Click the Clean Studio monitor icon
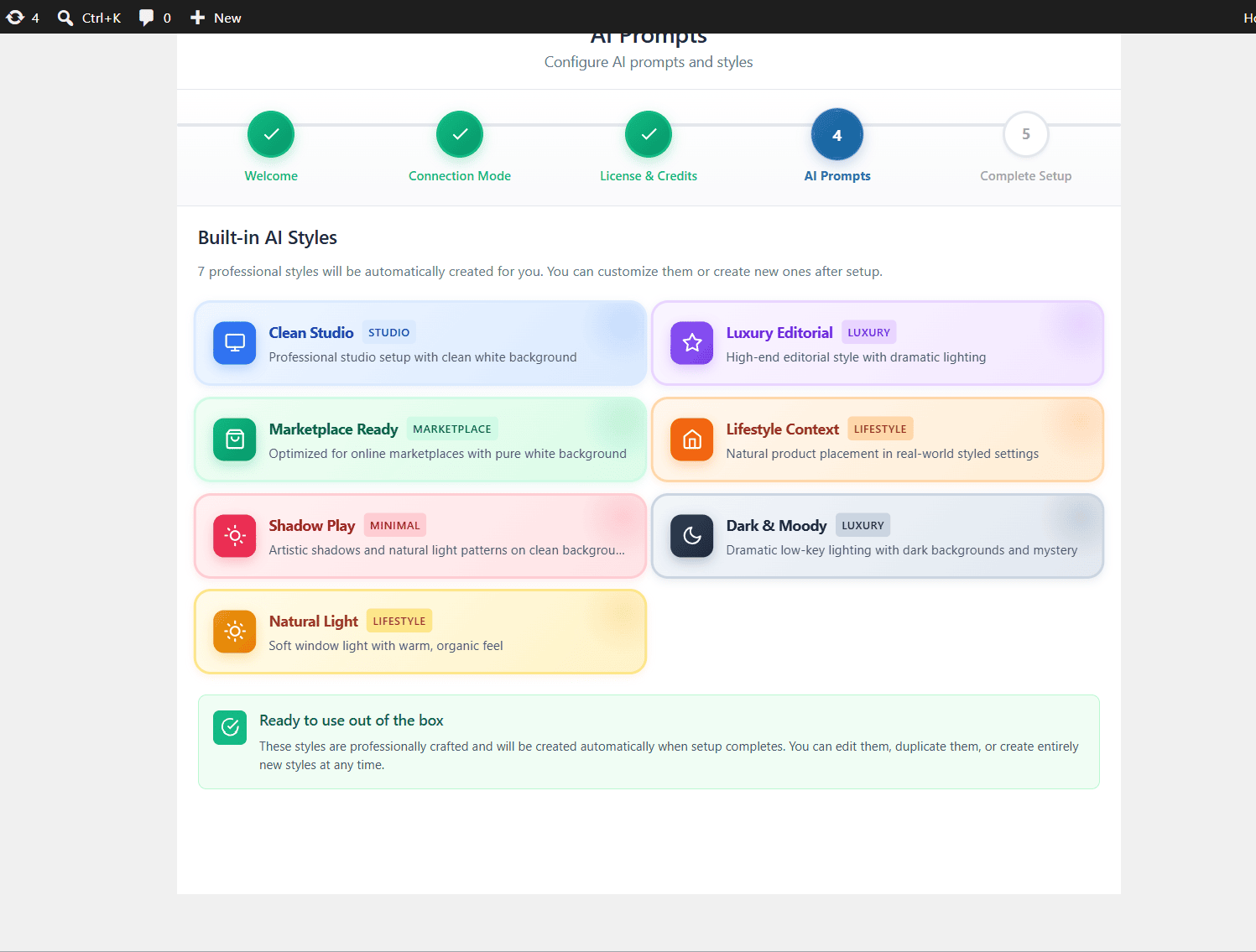 (x=235, y=343)
